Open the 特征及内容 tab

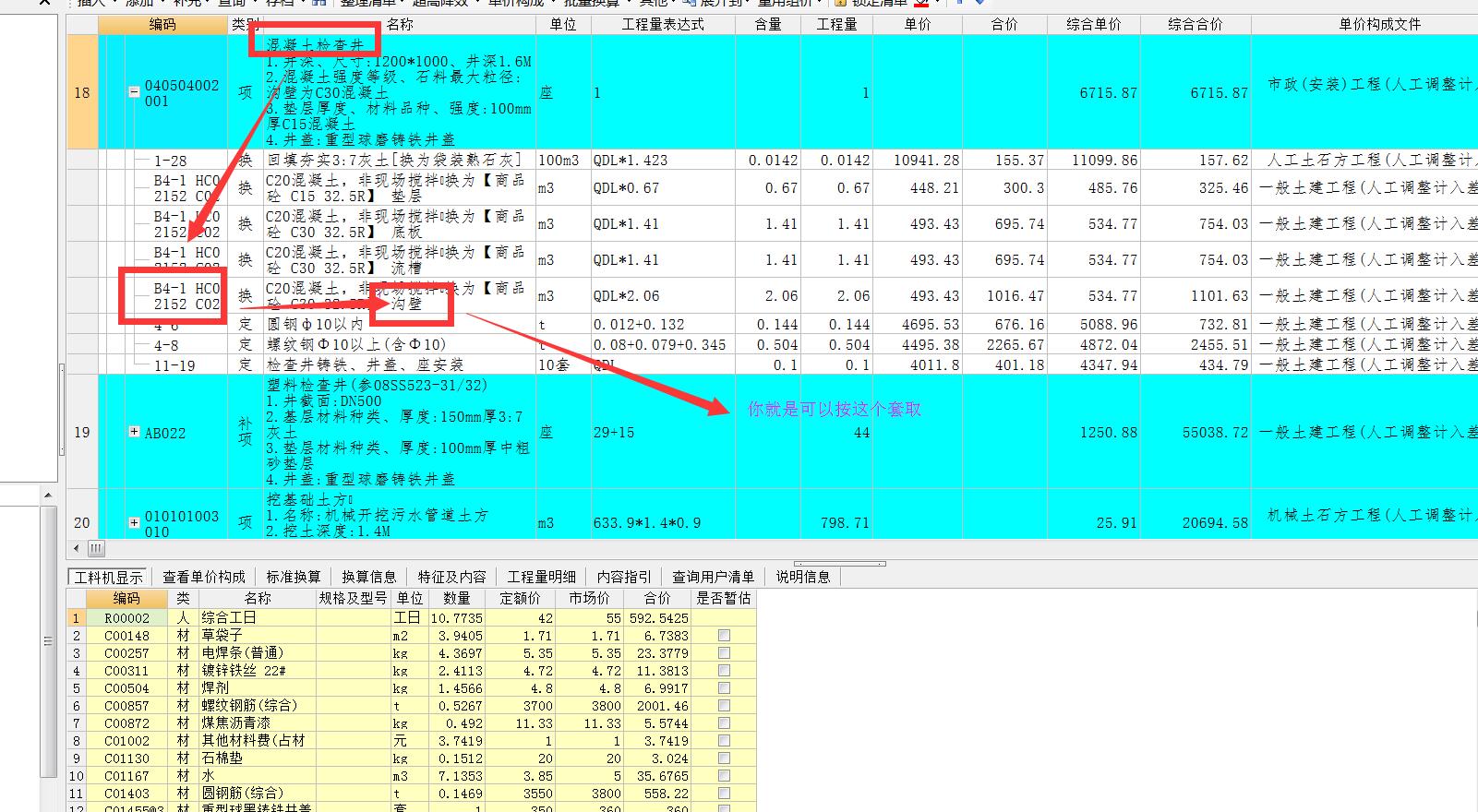coord(451,577)
